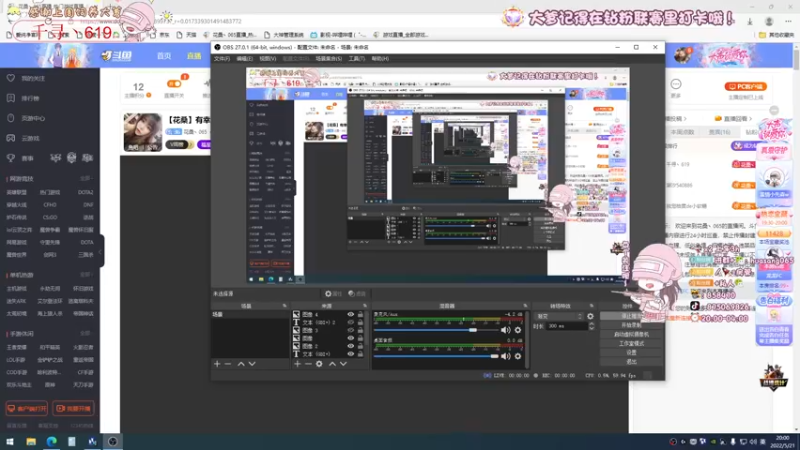This screenshot has width=800, height=450.
Task: Lock the 图像 3 source
Action: pyautogui.click(x=360, y=330)
